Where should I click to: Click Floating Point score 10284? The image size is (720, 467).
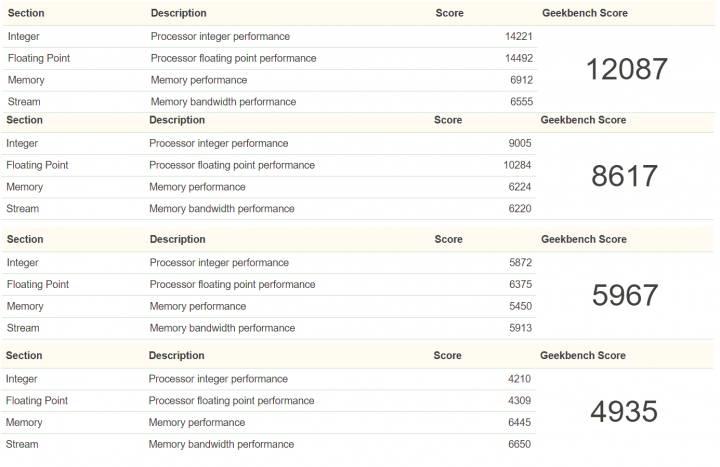[x=517, y=165]
